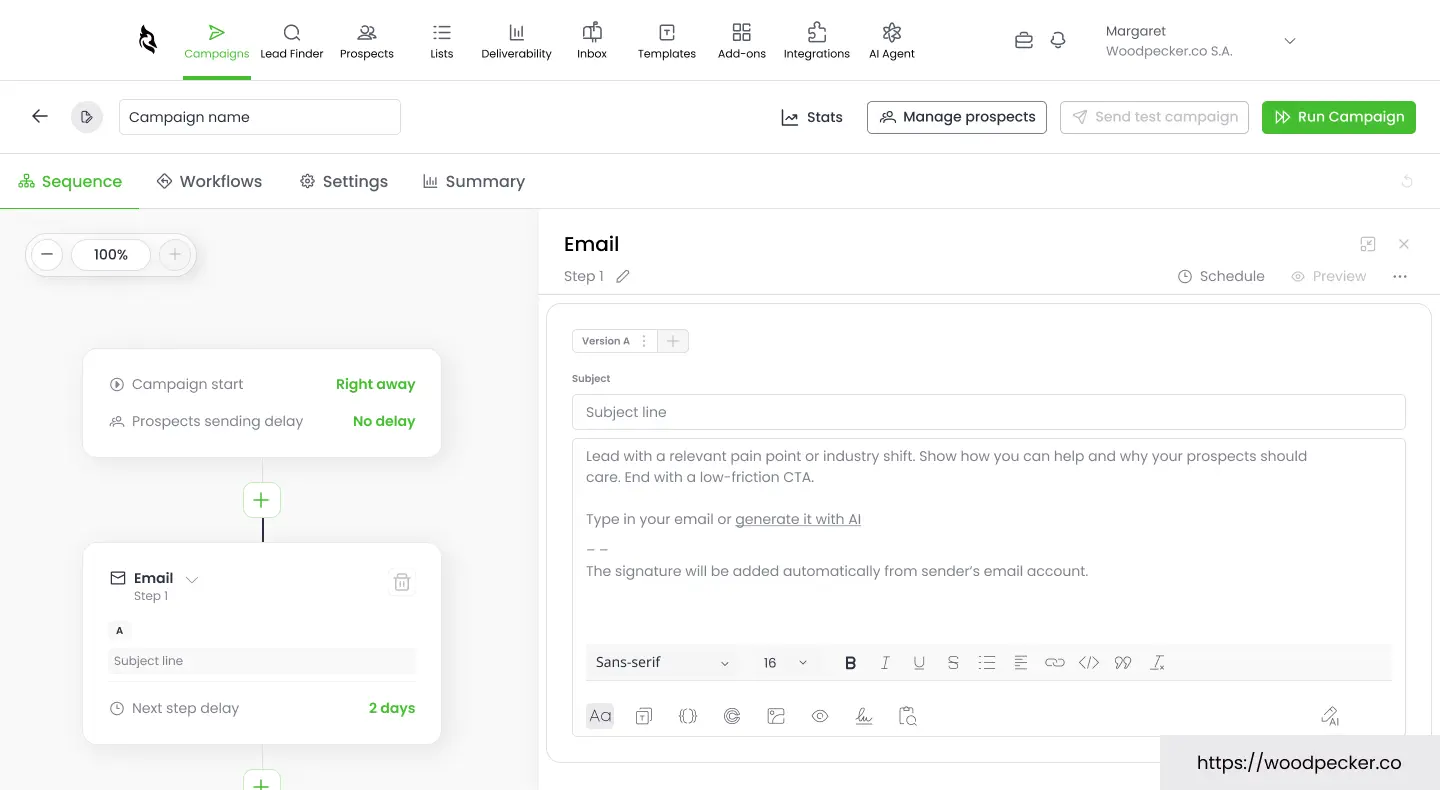Open notifications bell

(1058, 41)
